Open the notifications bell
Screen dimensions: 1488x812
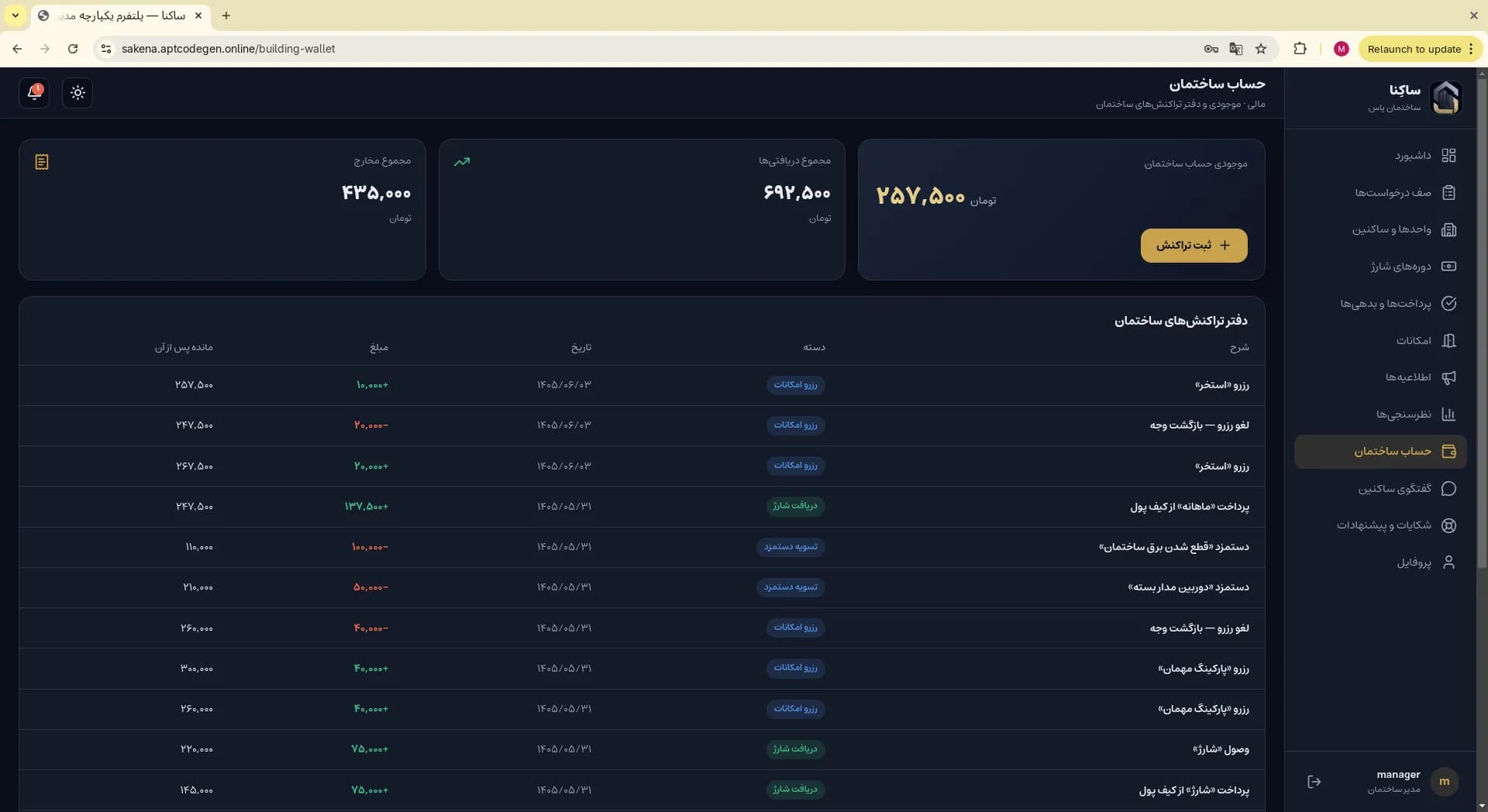coord(34,93)
